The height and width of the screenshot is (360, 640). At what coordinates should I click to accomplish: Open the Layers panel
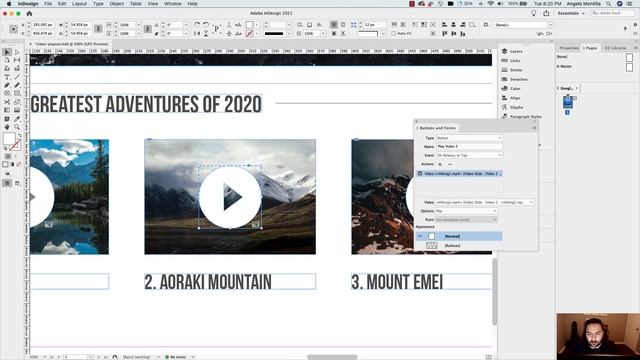point(512,51)
